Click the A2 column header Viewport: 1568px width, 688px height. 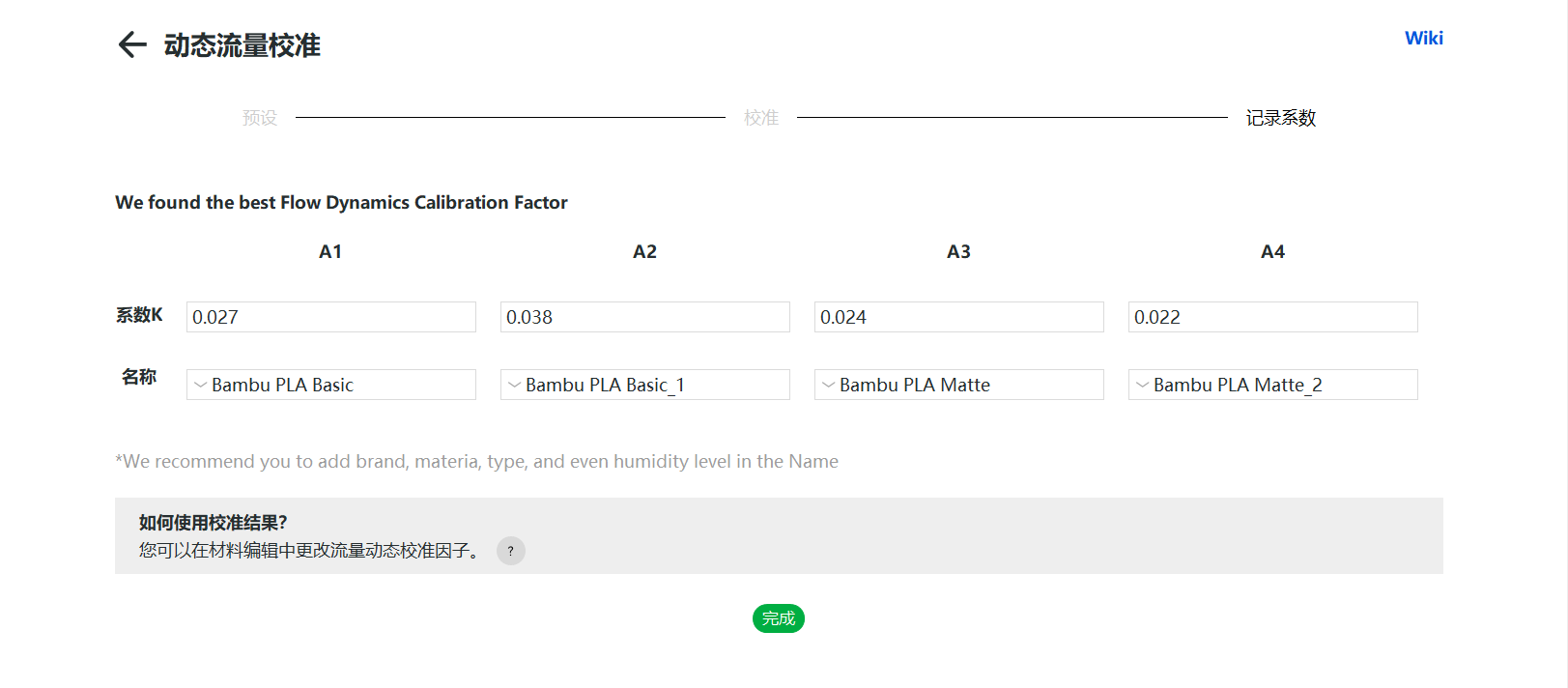click(x=644, y=251)
